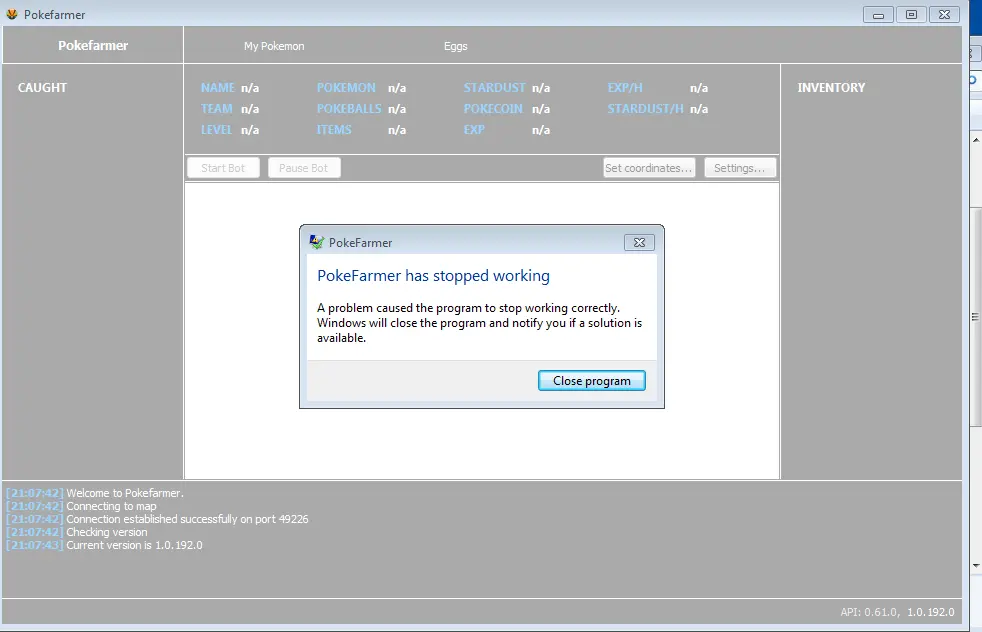Click the EXP/H stat label
The height and width of the screenshot is (632, 982).
tap(625, 88)
